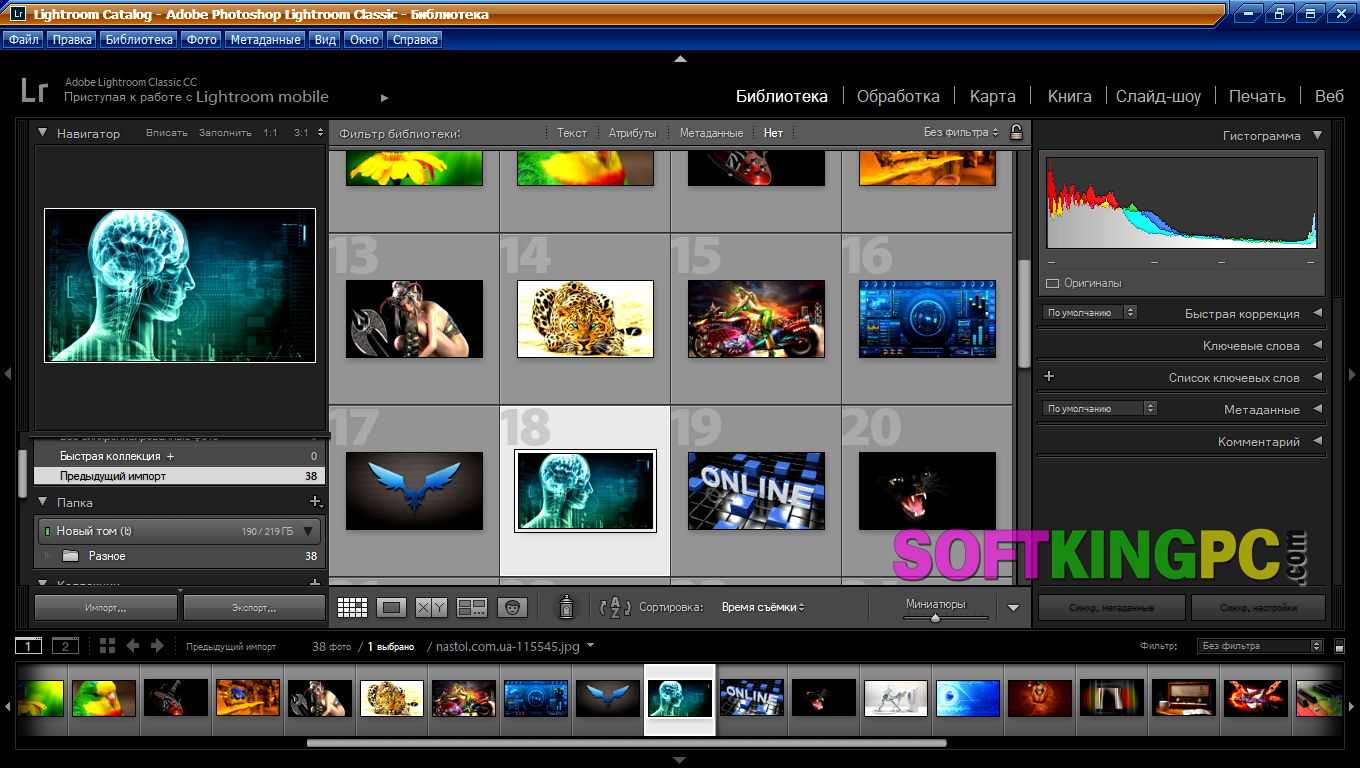Open Metadata preset По умолчанию dropdown

coord(1100,408)
